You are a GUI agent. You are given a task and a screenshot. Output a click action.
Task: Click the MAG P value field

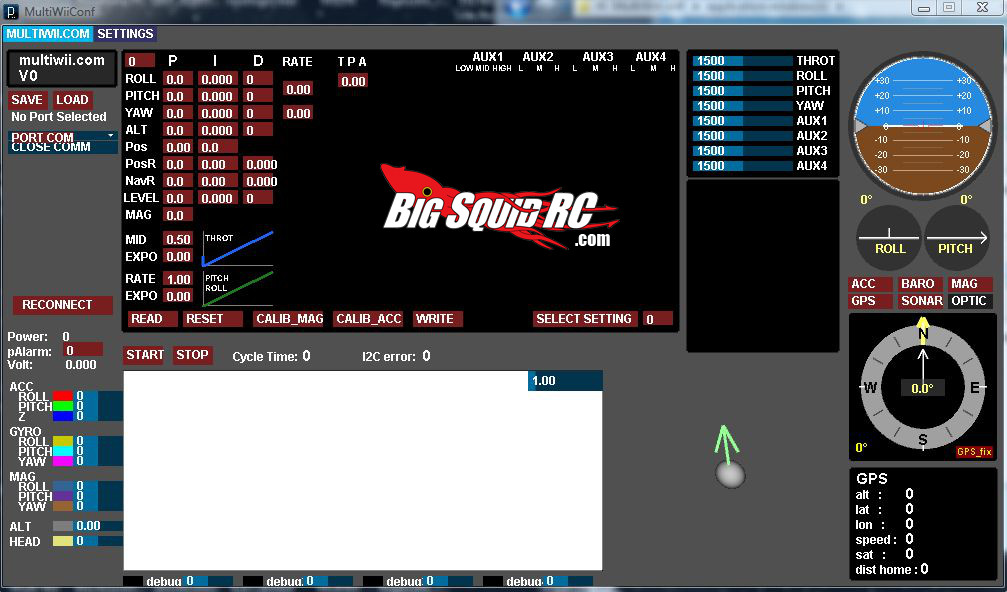(178, 215)
